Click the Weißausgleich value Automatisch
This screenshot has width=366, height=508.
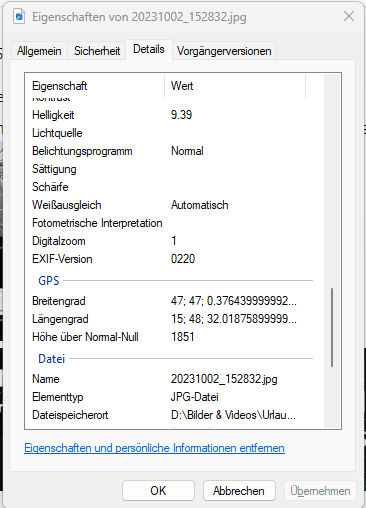pos(200,205)
